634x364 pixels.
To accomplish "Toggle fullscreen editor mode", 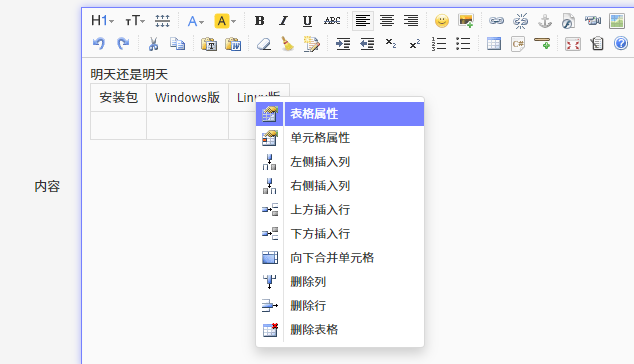I will click(573, 44).
